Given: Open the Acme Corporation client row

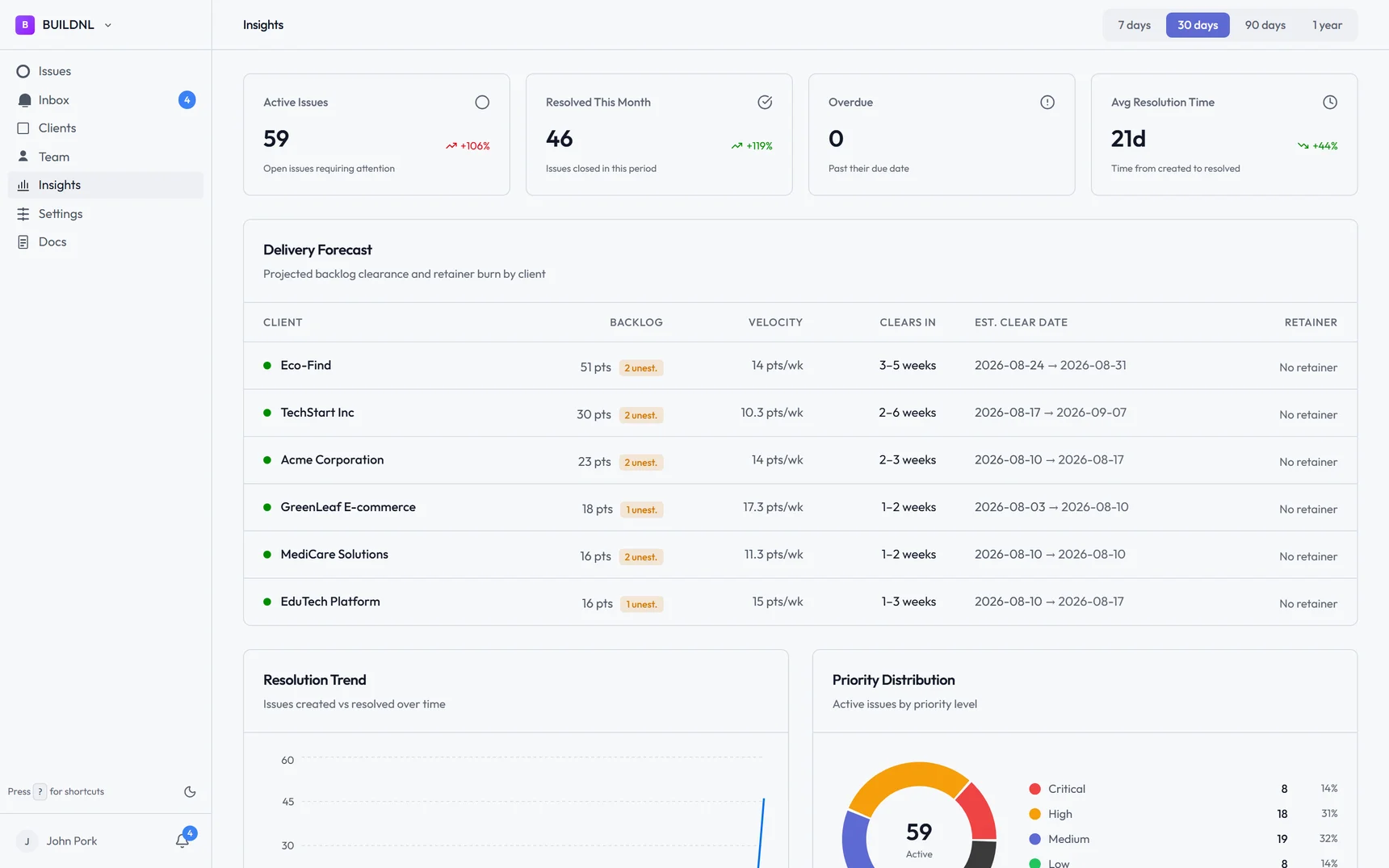Looking at the screenshot, I should click(x=800, y=460).
